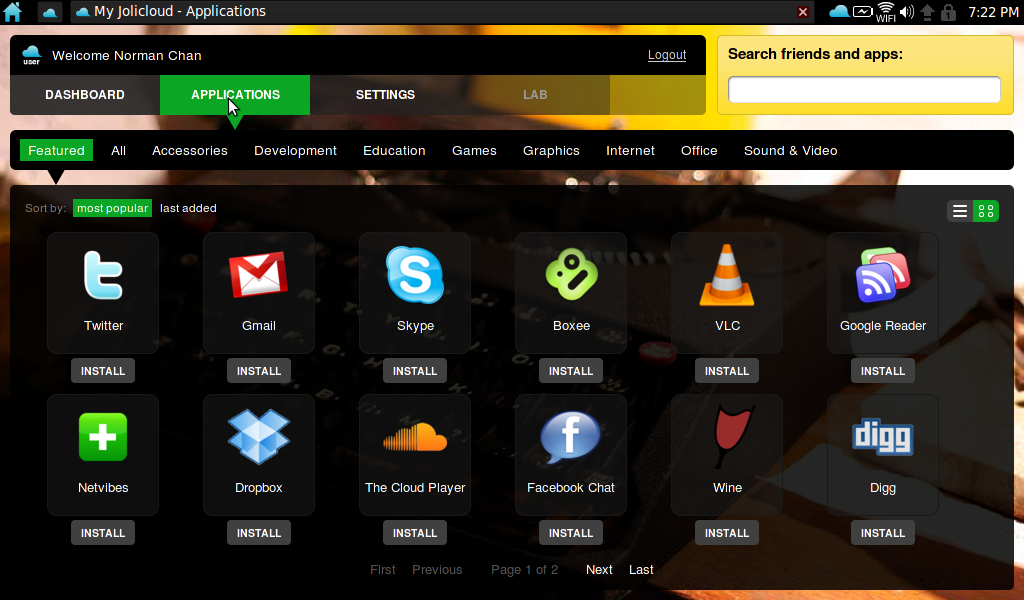1024x600 pixels.
Task: Switch to grid view
Action: click(986, 211)
